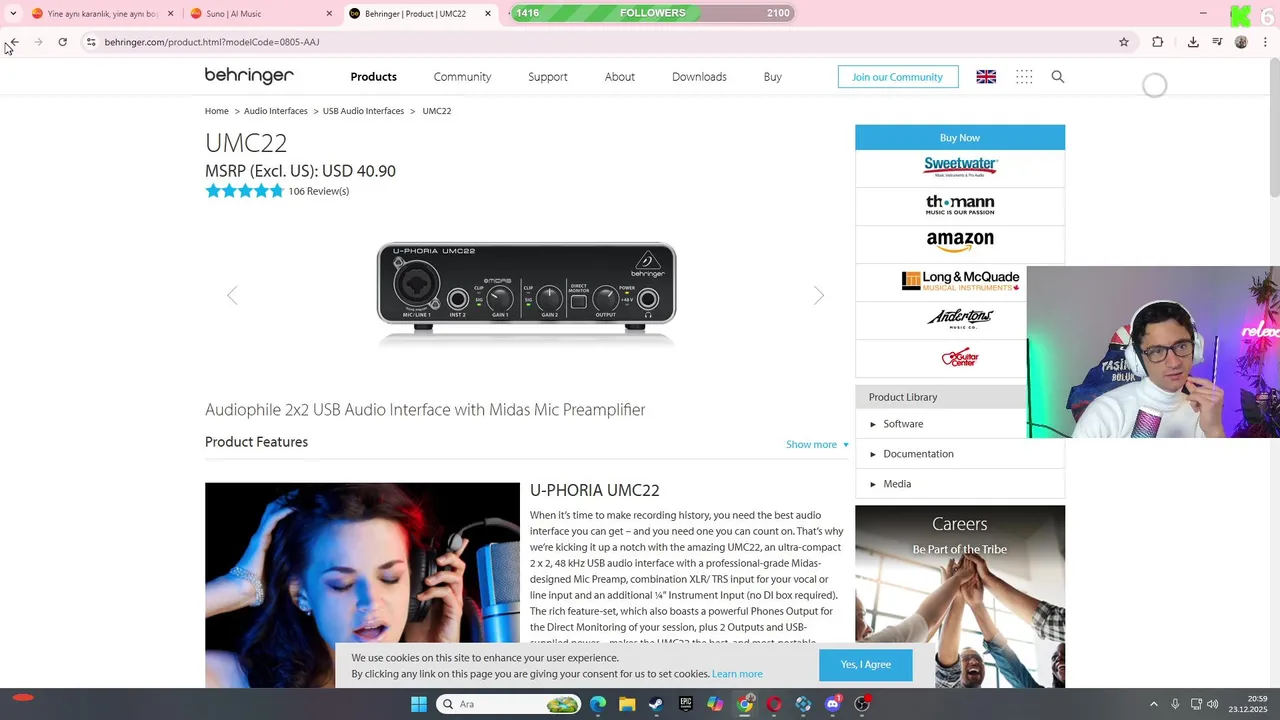This screenshot has width=1280, height=720.
Task: Launch Microsoft Edge from taskbar
Action: coord(598,704)
